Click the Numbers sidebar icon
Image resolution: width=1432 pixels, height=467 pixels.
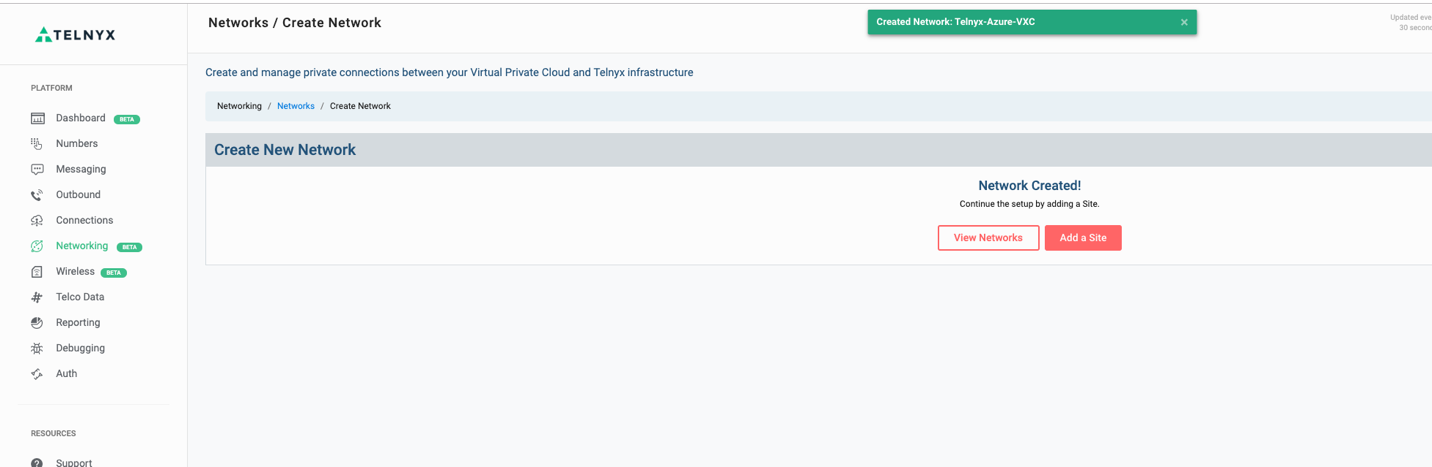pyautogui.click(x=37, y=144)
